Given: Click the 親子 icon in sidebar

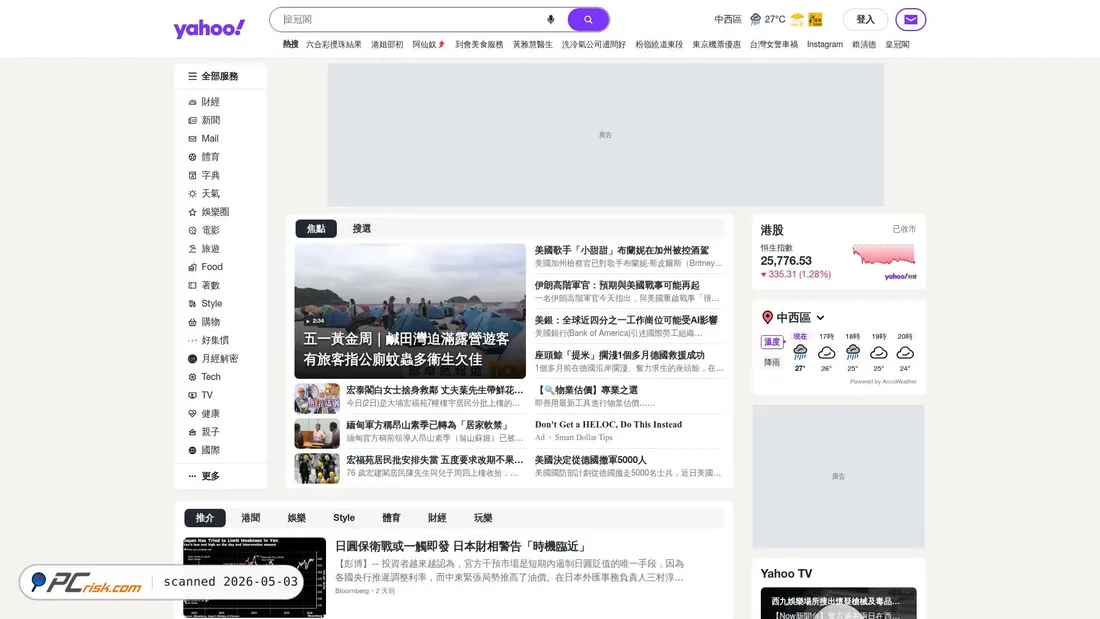Looking at the screenshot, I should (x=192, y=432).
